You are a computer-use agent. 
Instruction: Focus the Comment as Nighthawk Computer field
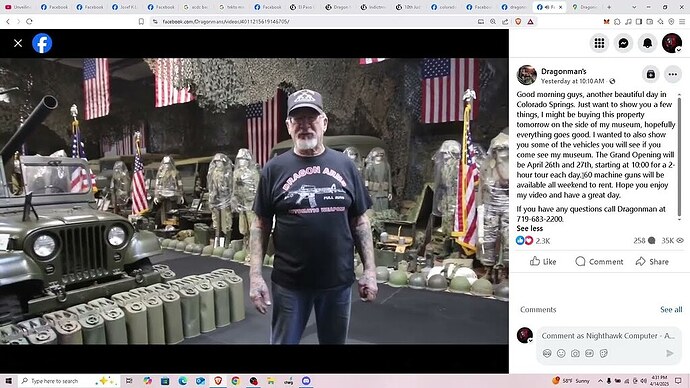pyautogui.click(x=608, y=336)
